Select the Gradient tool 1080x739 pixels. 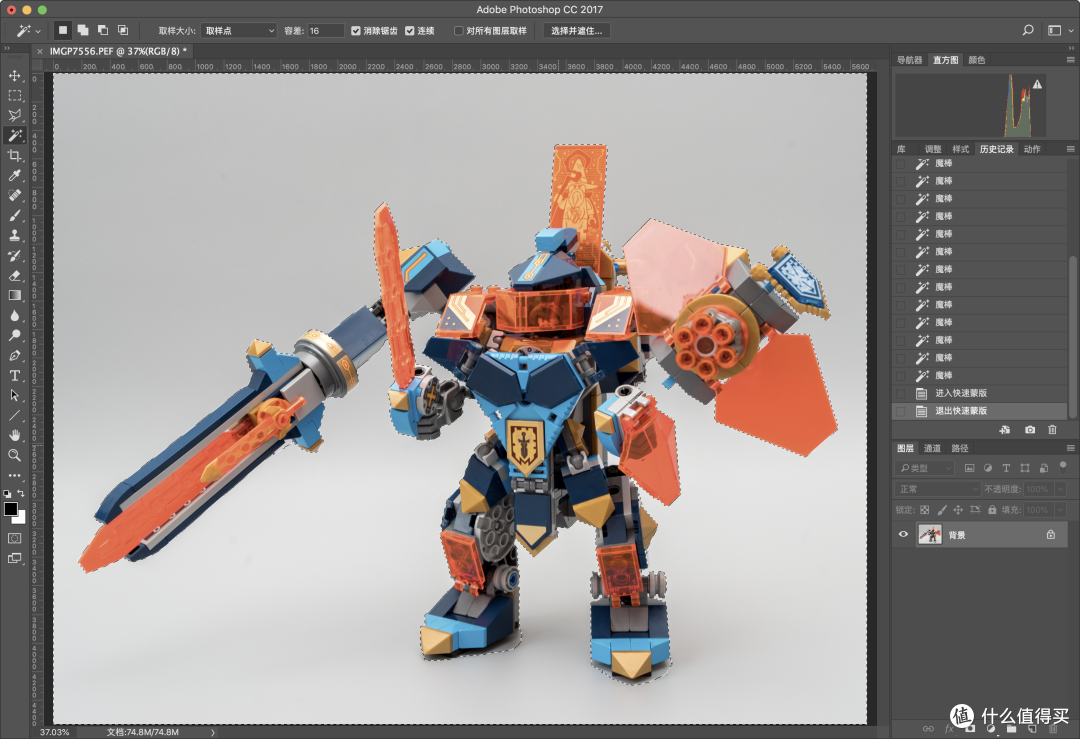(14, 295)
